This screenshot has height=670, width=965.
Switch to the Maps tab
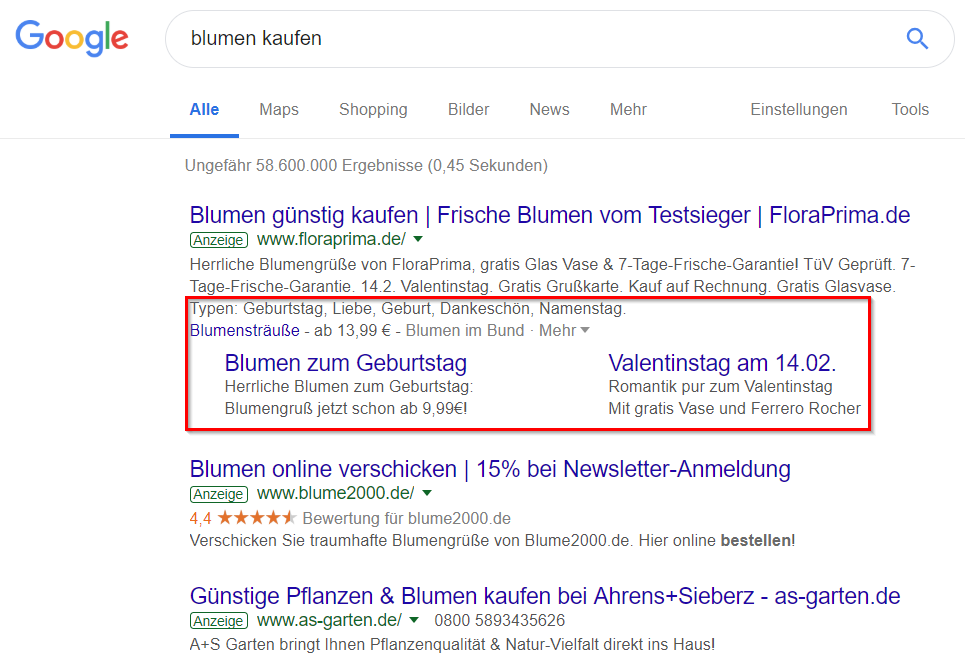click(279, 110)
